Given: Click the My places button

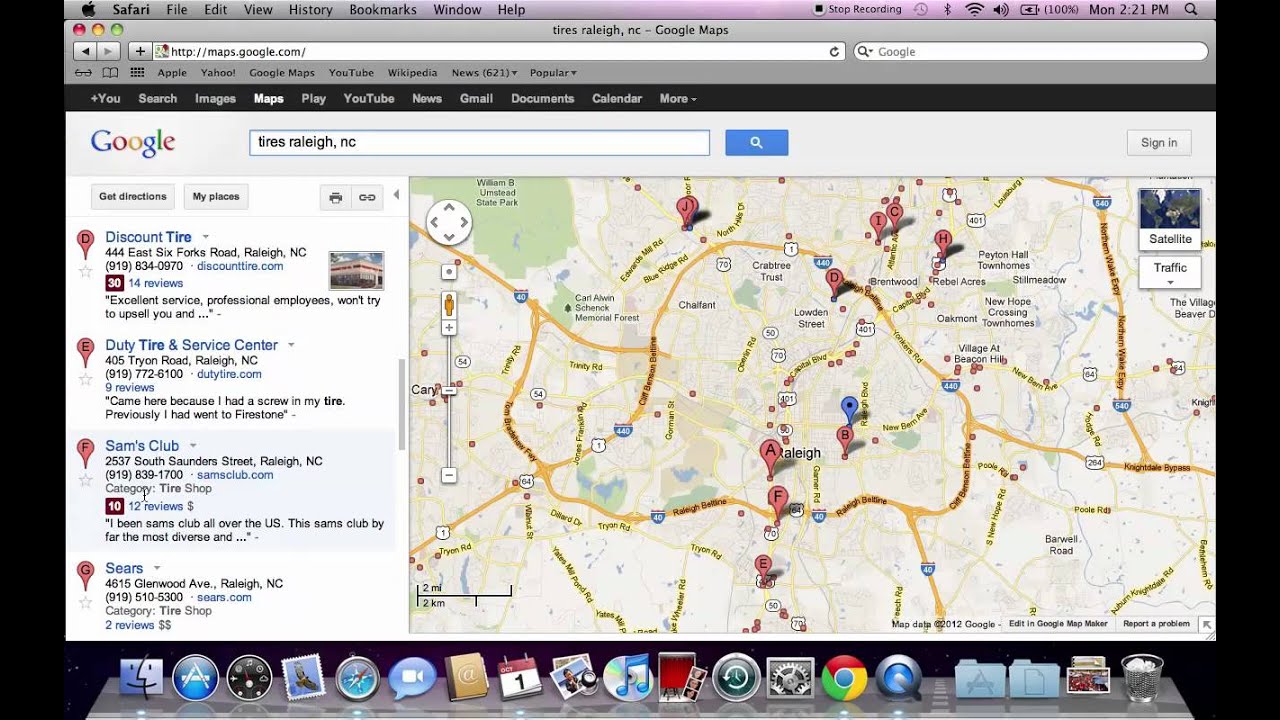Looking at the screenshot, I should coord(216,197).
